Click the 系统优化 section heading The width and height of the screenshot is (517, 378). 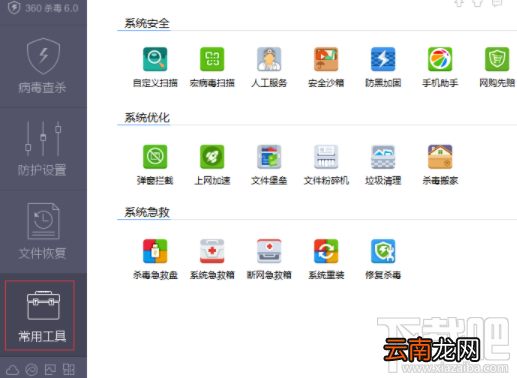click(147, 118)
